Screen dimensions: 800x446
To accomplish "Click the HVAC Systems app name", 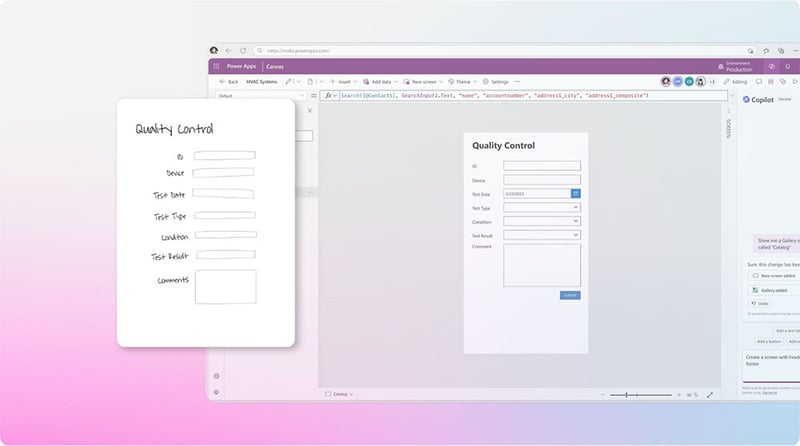I will click(x=262, y=82).
